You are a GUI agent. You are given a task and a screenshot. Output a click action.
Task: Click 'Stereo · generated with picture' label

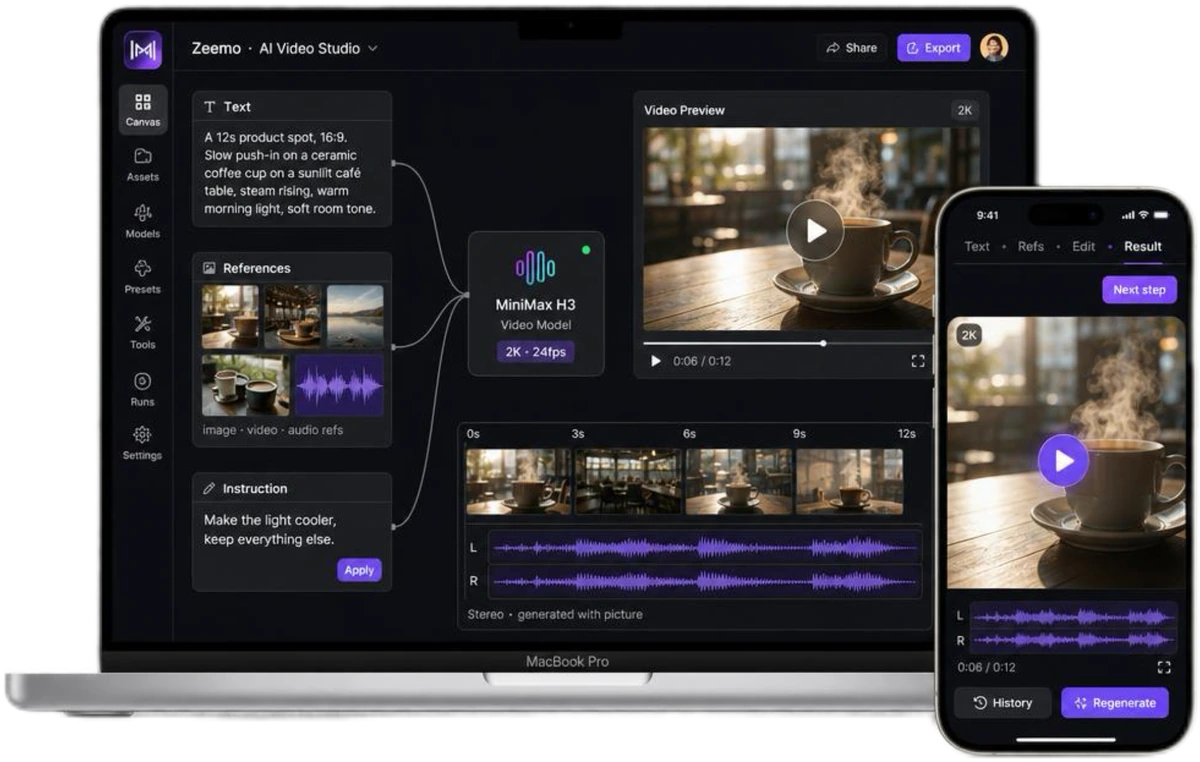pos(554,614)
